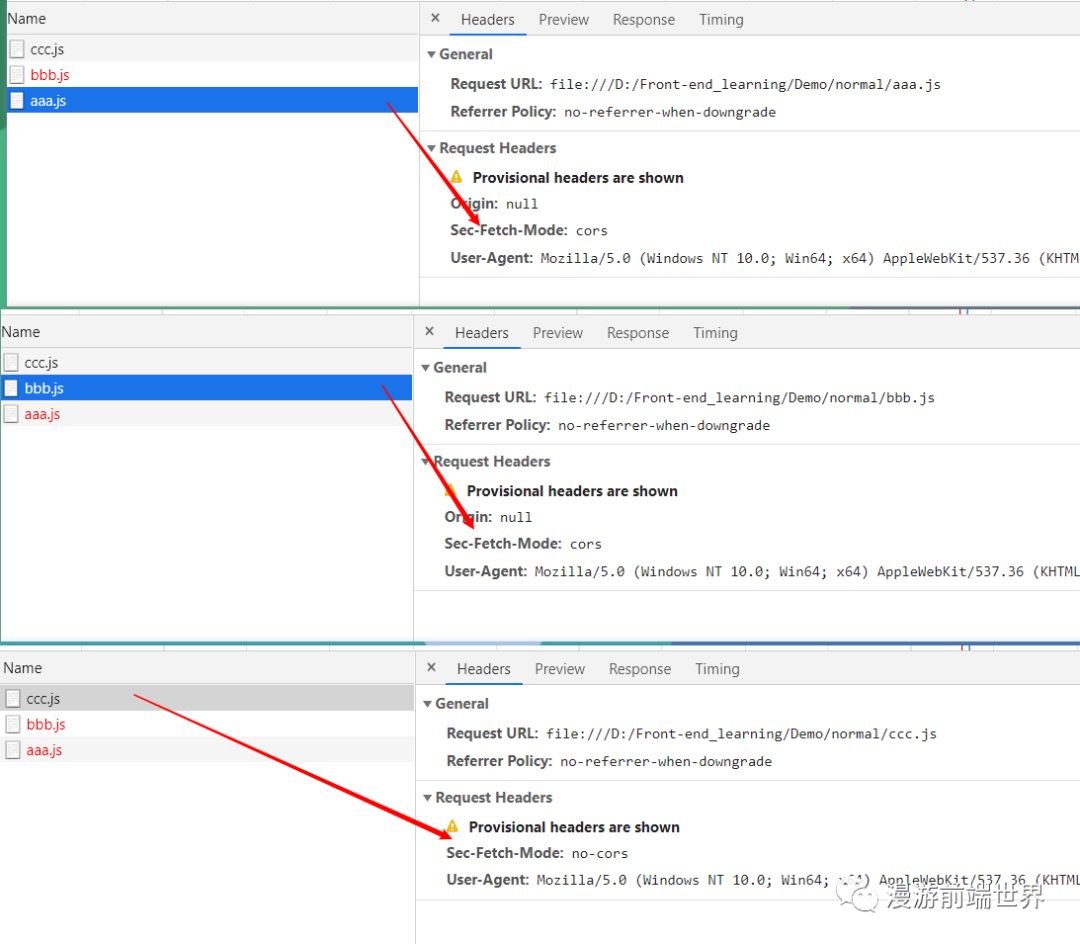Viewport: 1080px width, 944px height.
Task: Select ccc.js in the list where aaa.js is selected
Action: (x=212, y=49)
